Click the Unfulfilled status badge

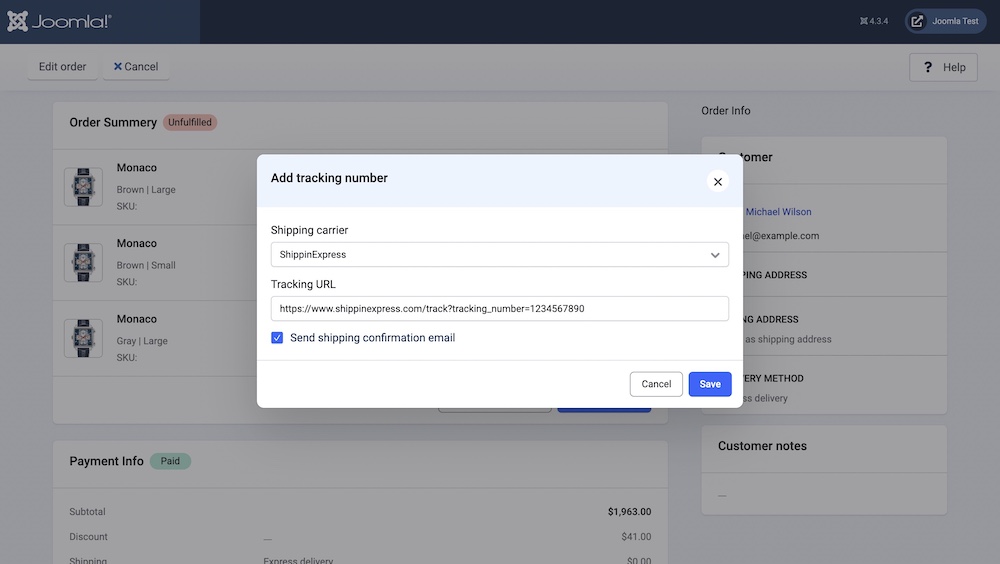pyautogui.click(x=190, y=122)
